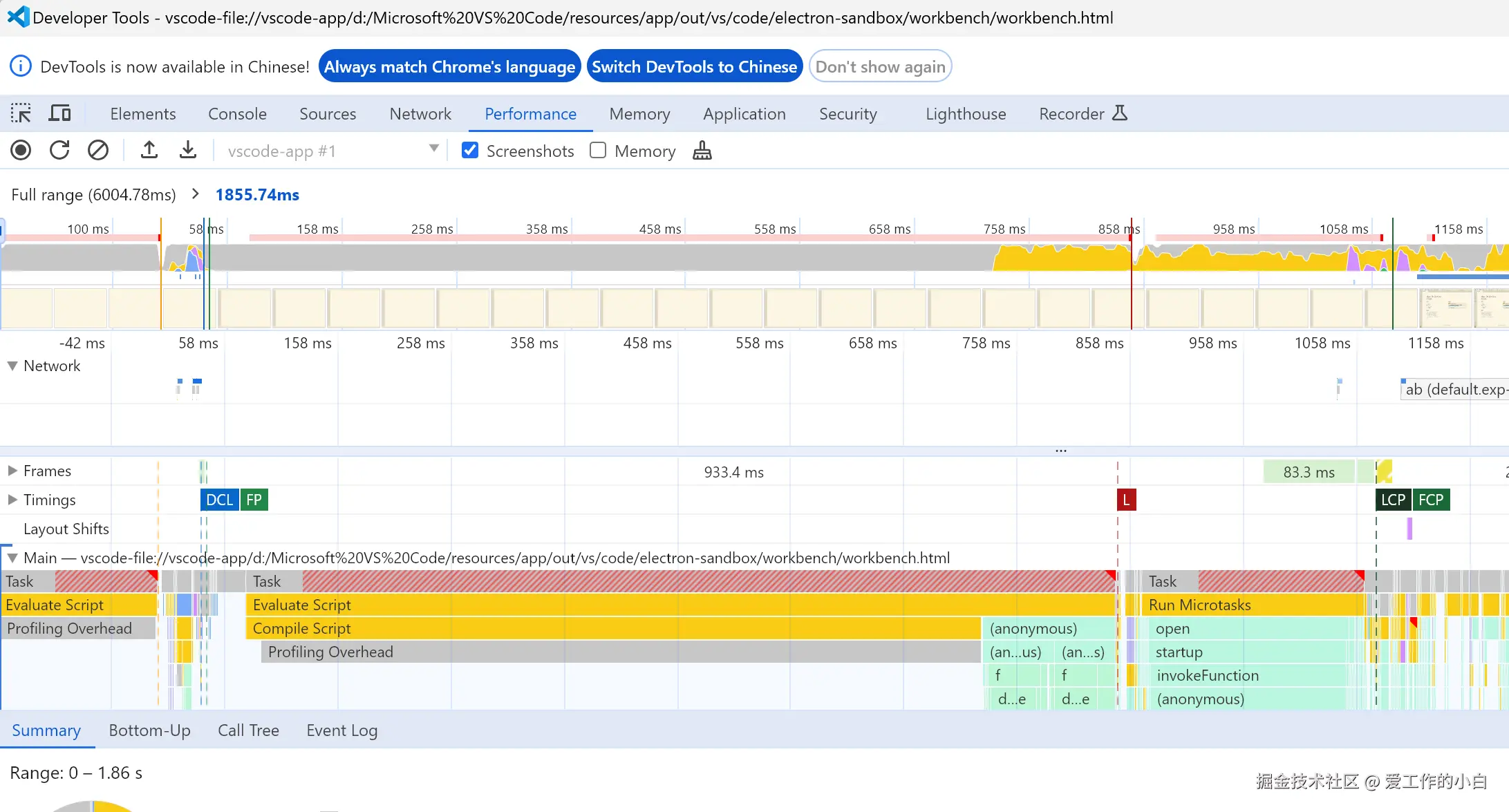Image resolution: width=1509 pixels, height=812 pixels.
Task: Activate the inspect element selector icon
Action: click(21, 113)
